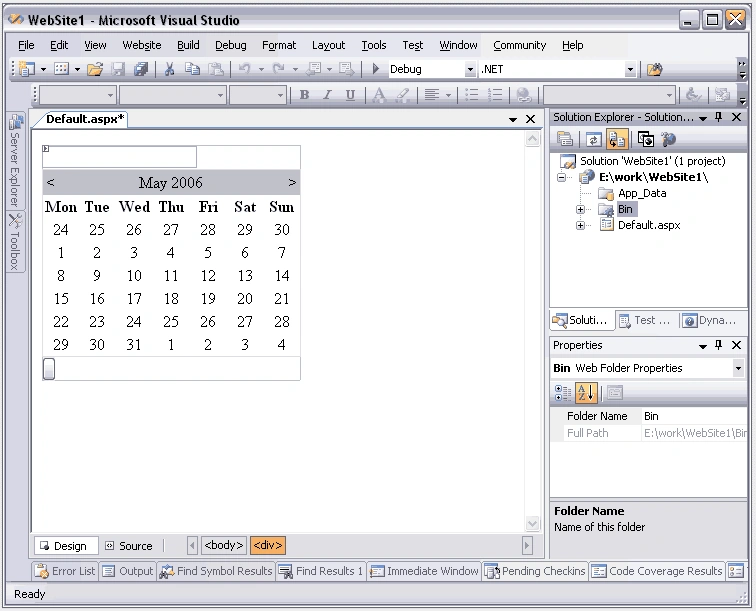The image size is (756, 611).
Task: Click the Properties icon in Solution Explorer
Action: pos(565,140)
